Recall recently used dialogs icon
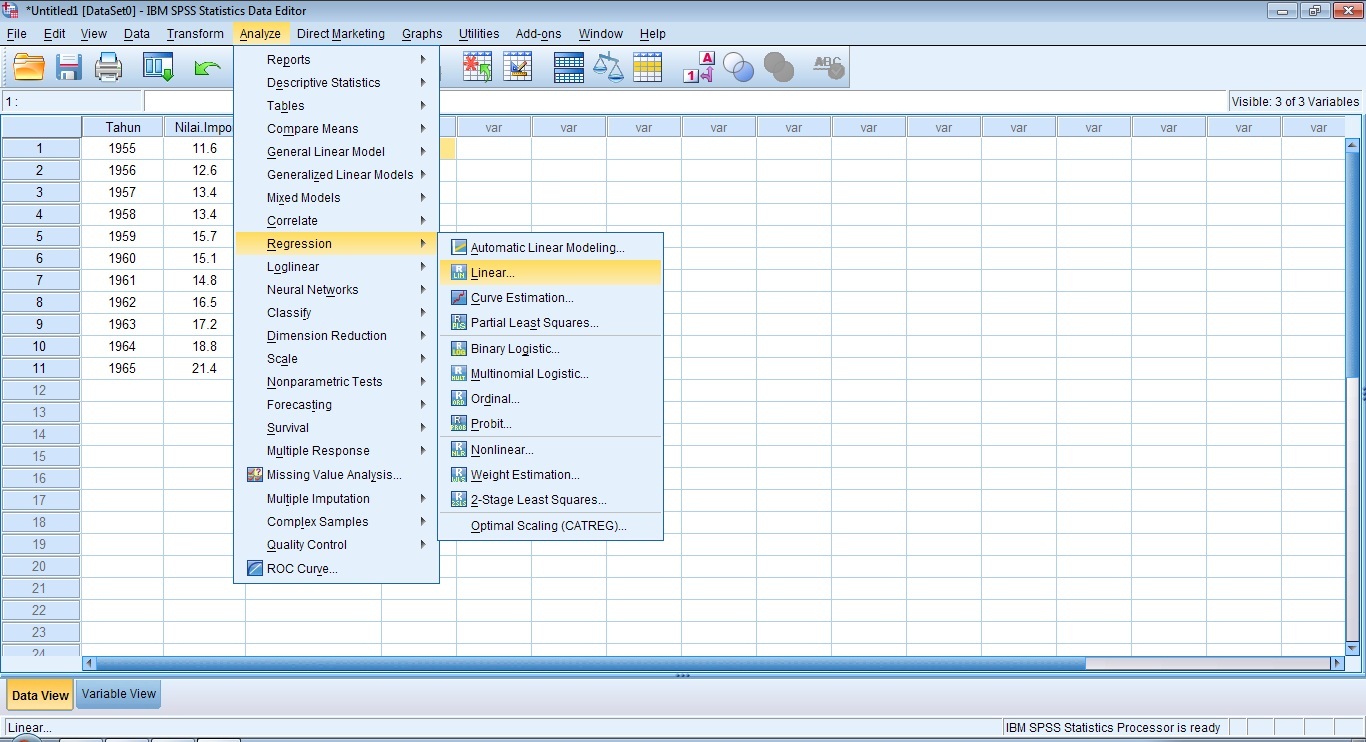The height and width of the screenshot is (742, 1366). click(x=159, y=68)
